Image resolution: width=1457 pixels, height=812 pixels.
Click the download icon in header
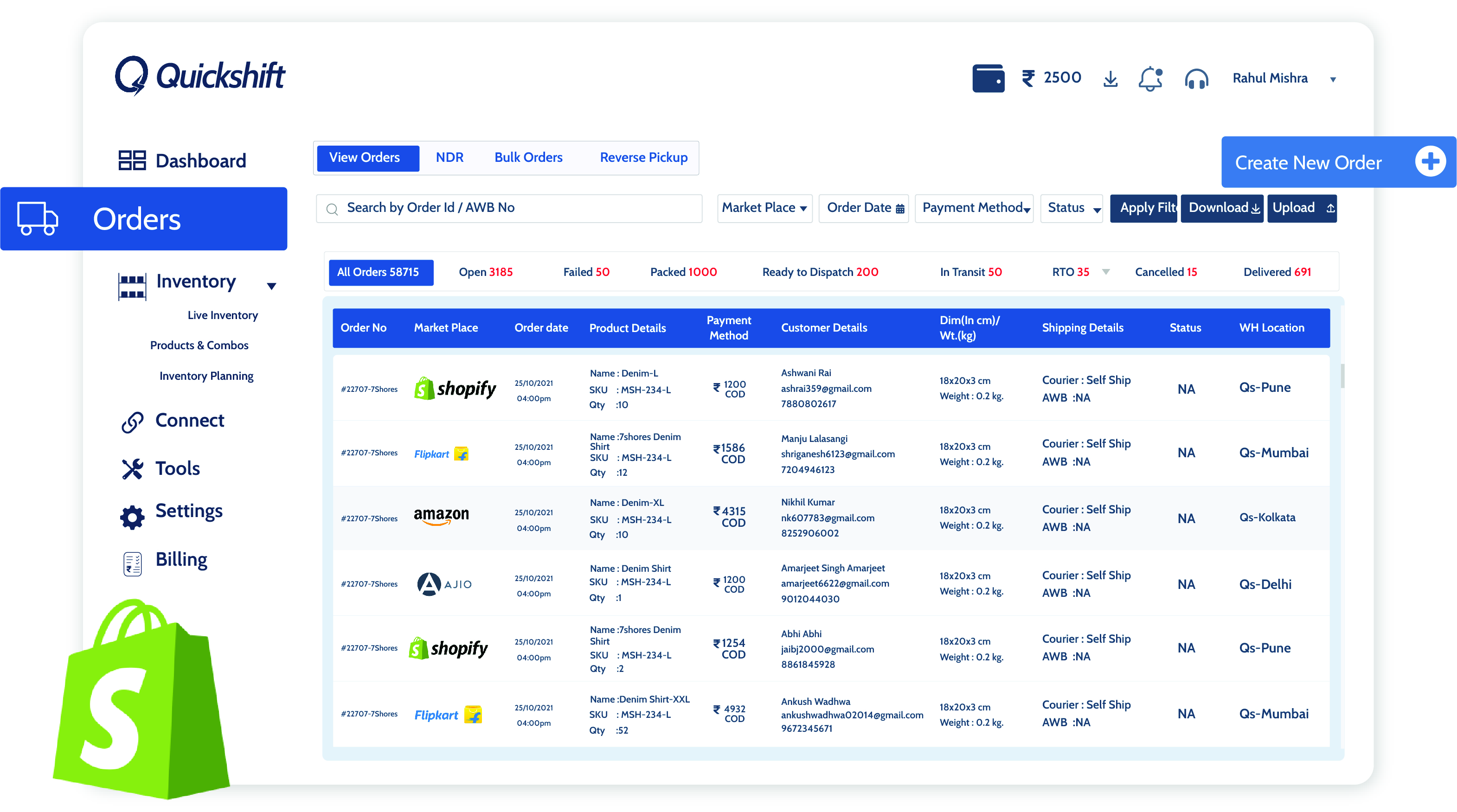click(x=1110, y=78)
